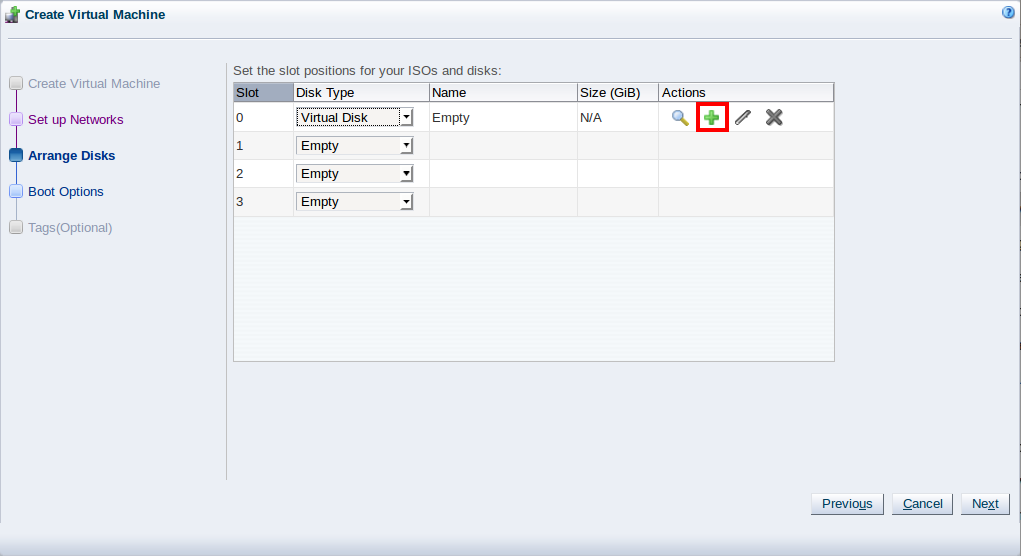Click the Name column header
1021x556 pixels.
point(503,92)
